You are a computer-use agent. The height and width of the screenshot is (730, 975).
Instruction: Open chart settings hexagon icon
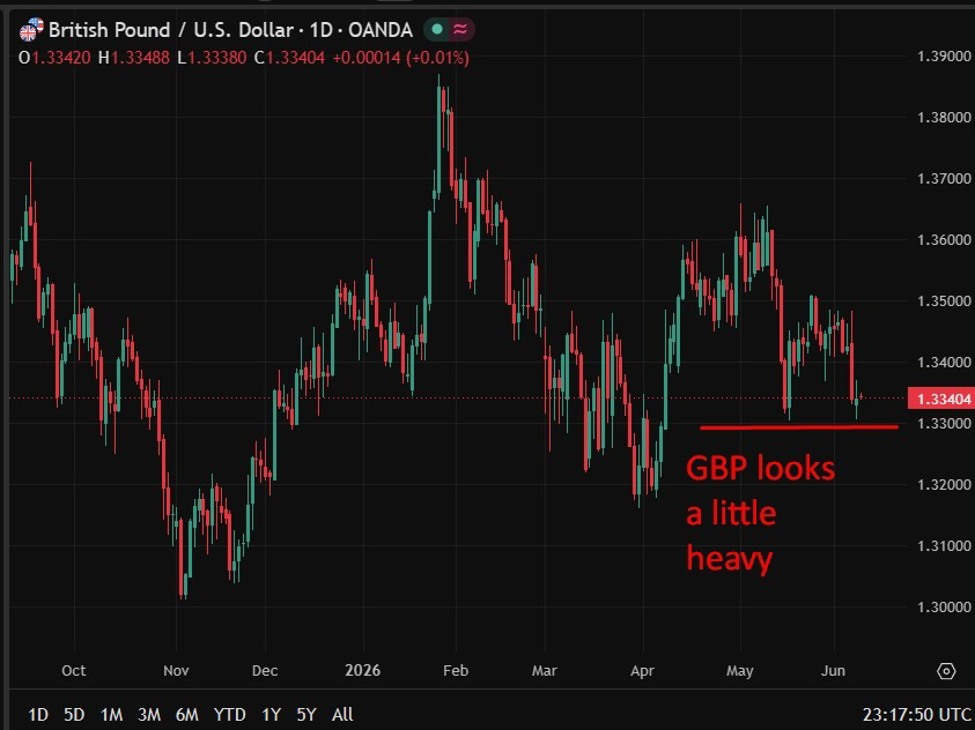tap(946, 671)
